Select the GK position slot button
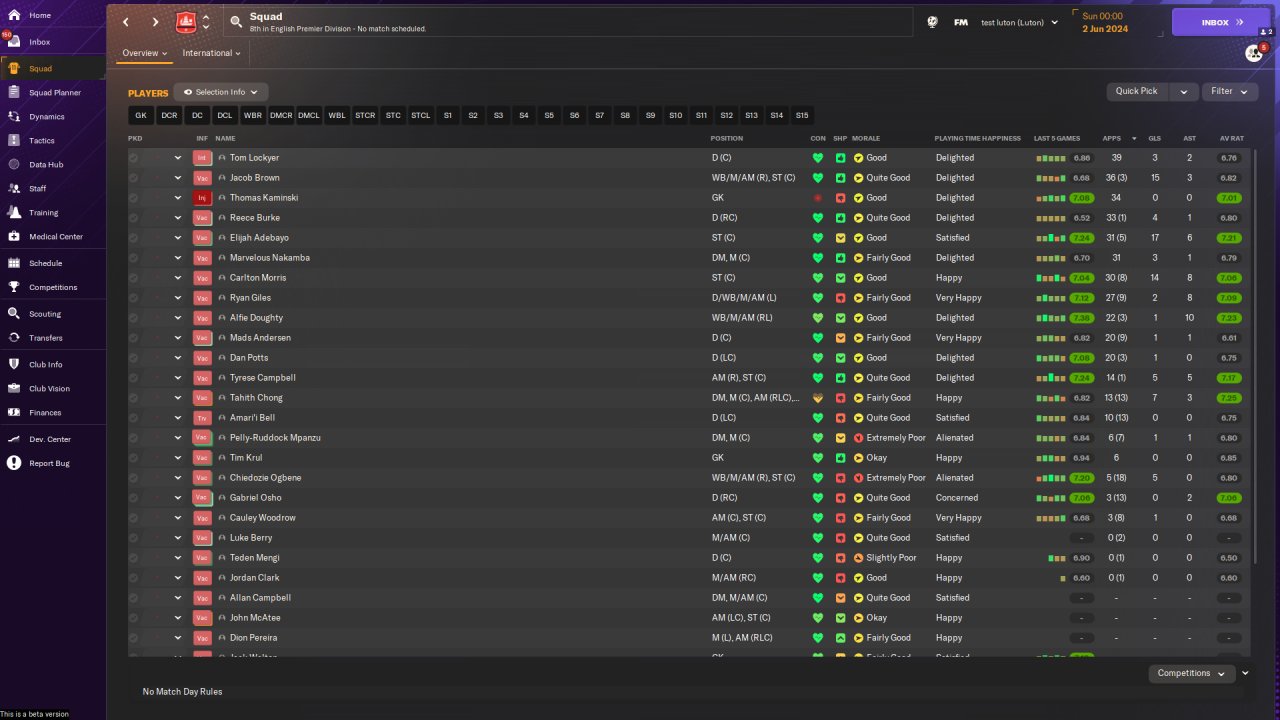 (x=141, y=116)
